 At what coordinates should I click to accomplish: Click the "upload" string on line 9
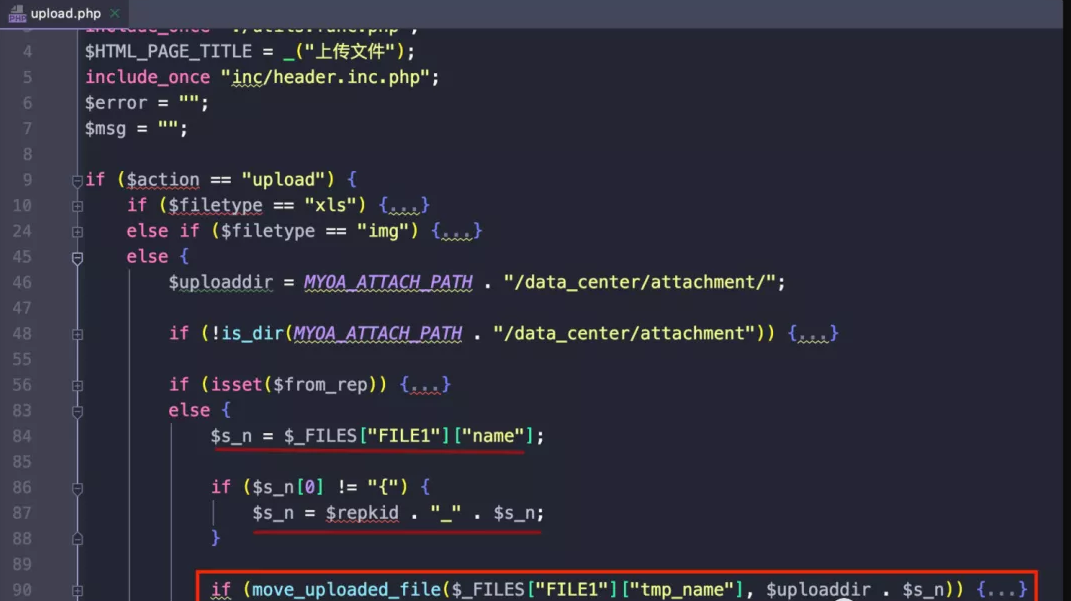tap(283, 180)
